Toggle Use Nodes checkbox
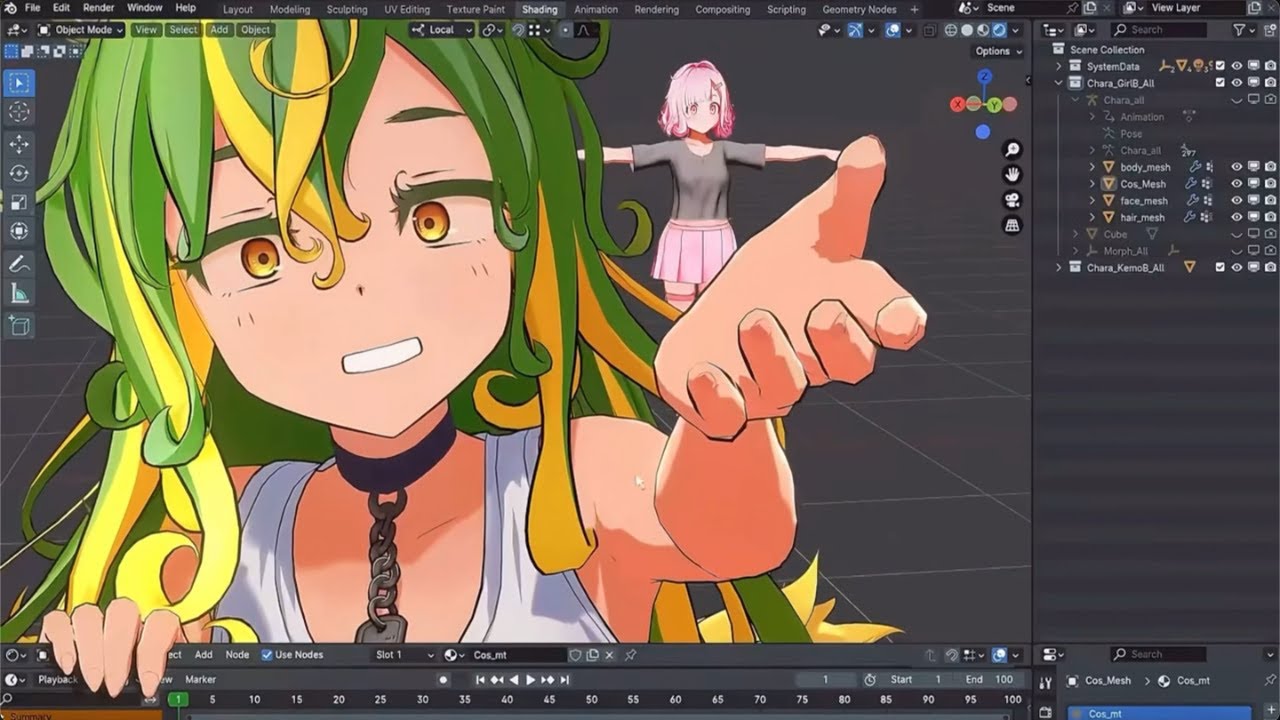The height and width of the screenshot is (720, 1280). (x=267, y=655)
